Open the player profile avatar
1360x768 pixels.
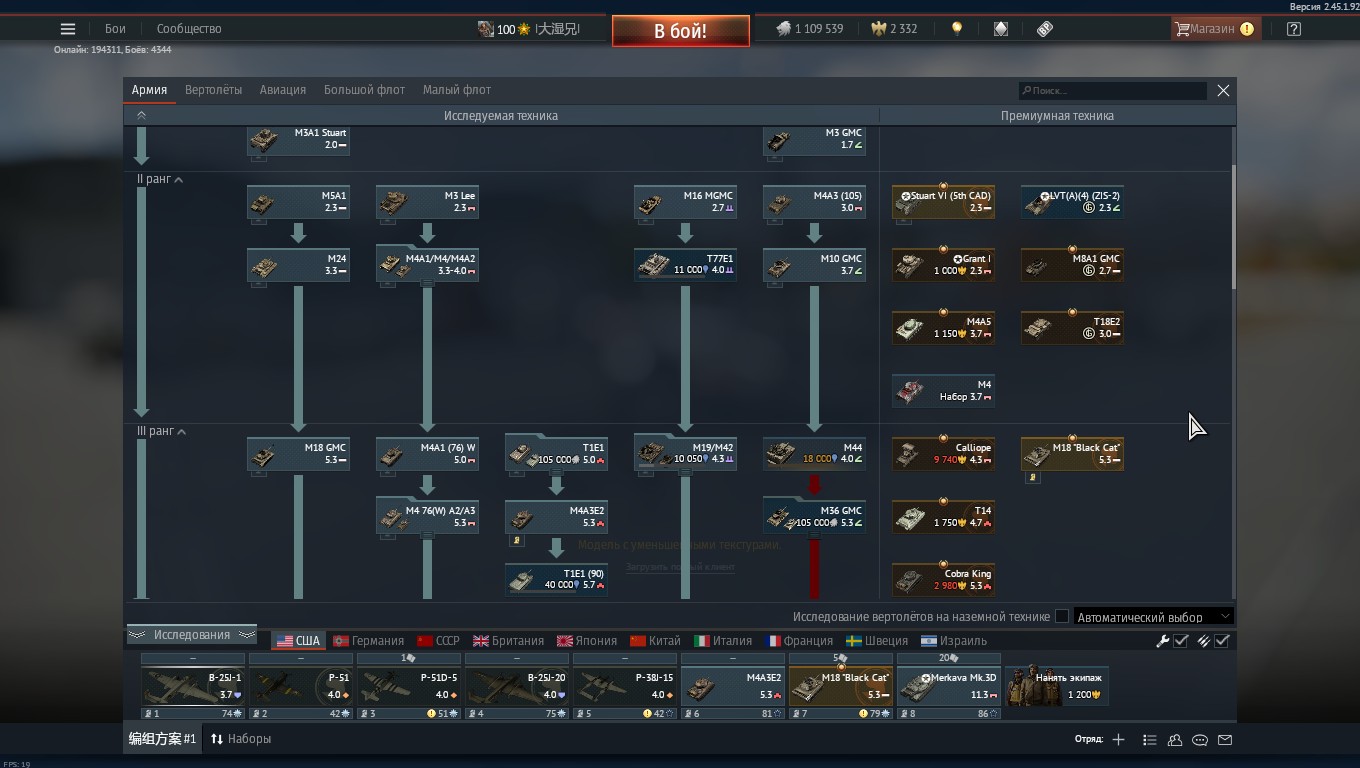click(x=485, y=29)
